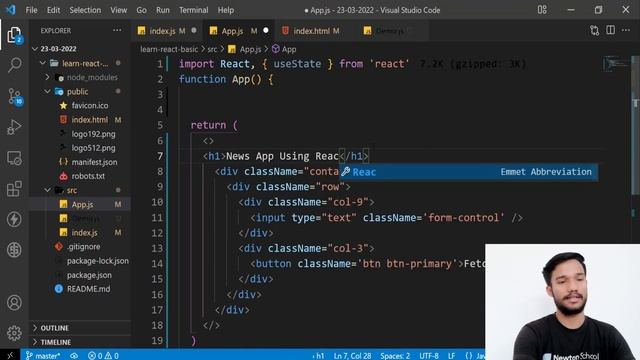Screen dimensions: 640x360
Task: Select UTF-8 encoding indicator
Action: (x=429, y=356)
